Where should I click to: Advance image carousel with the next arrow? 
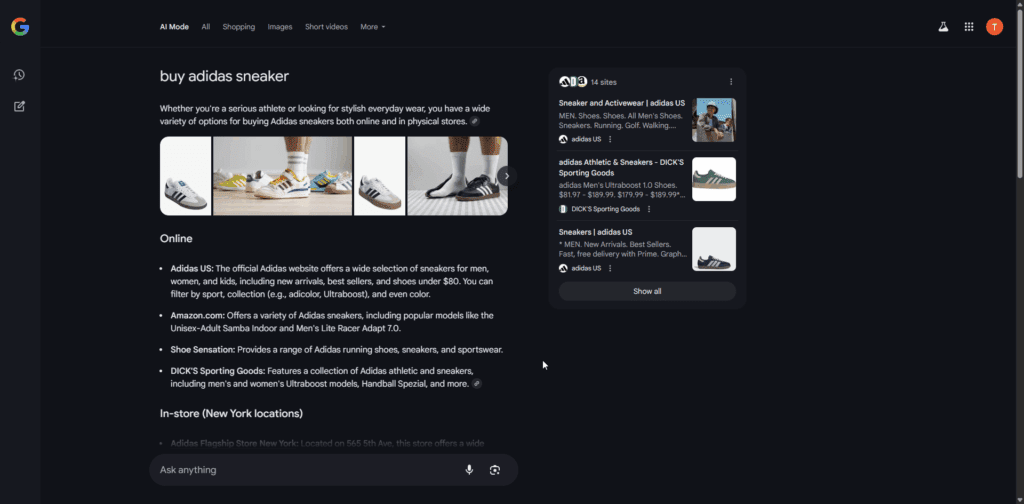point(507,176)
